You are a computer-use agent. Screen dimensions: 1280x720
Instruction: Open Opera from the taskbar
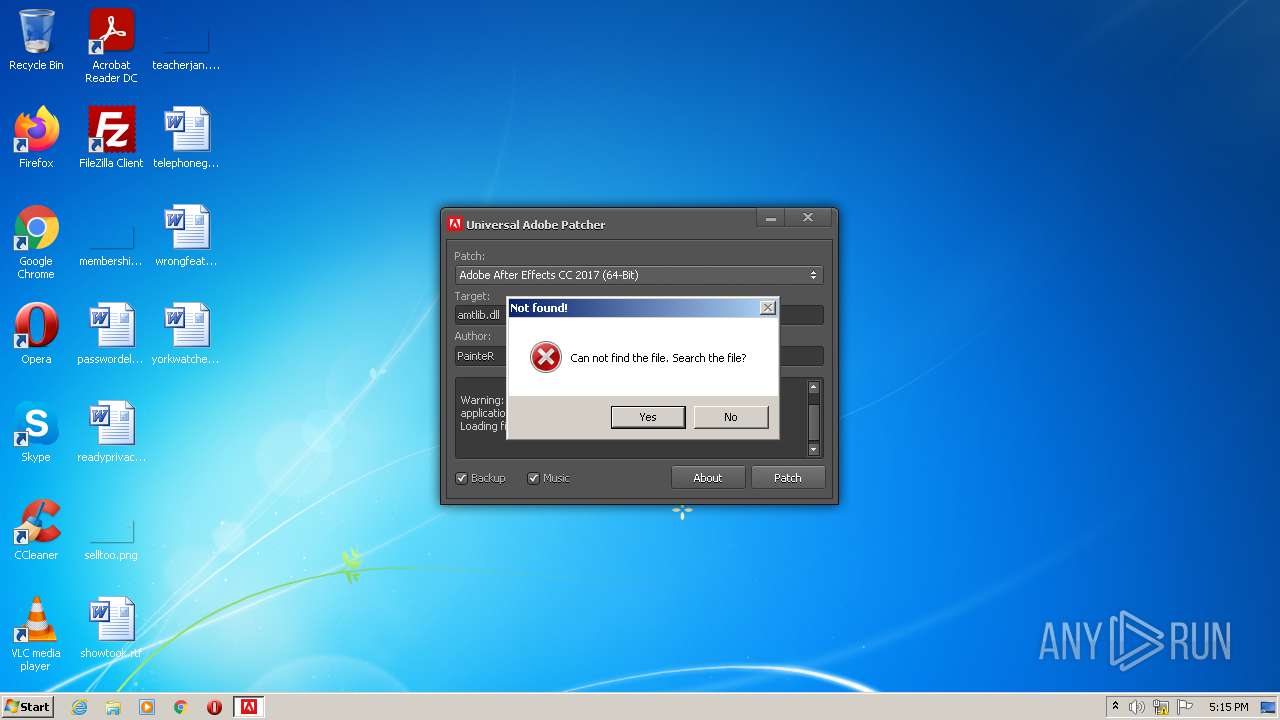coord(214,707)
